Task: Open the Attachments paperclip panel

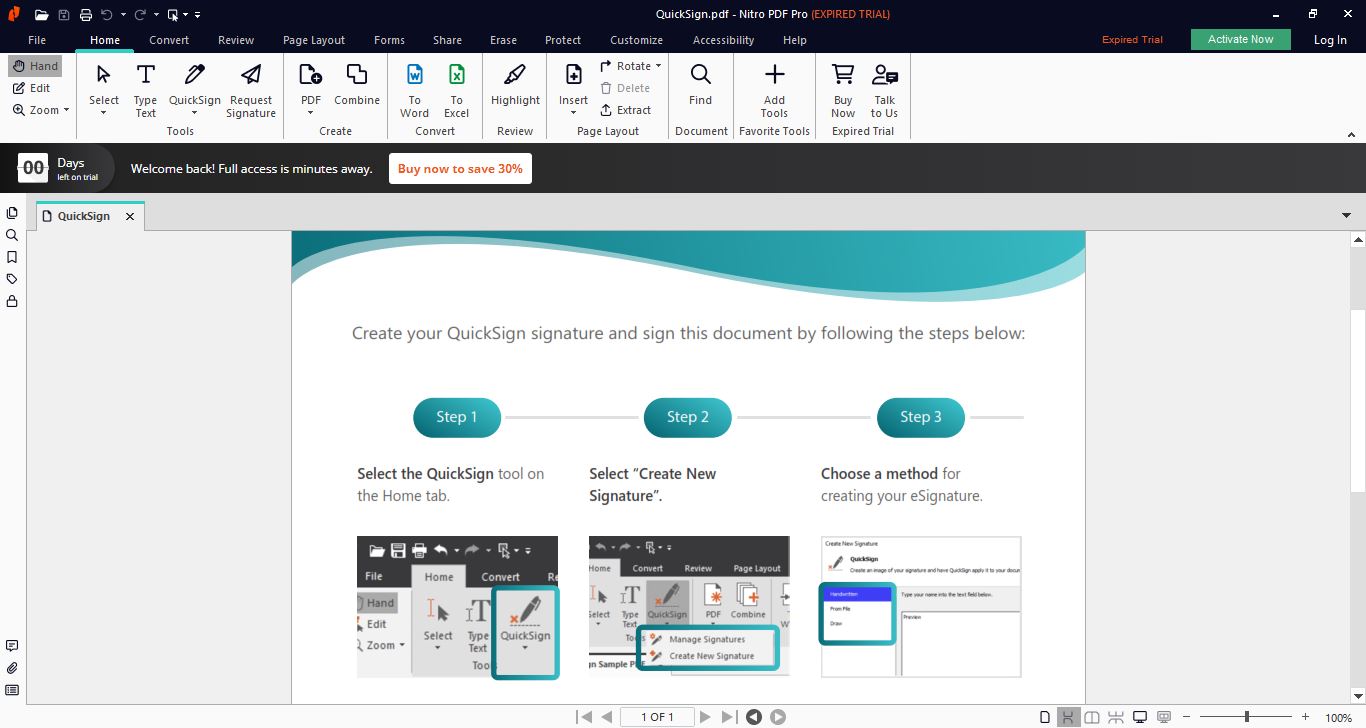Action: 12,668
